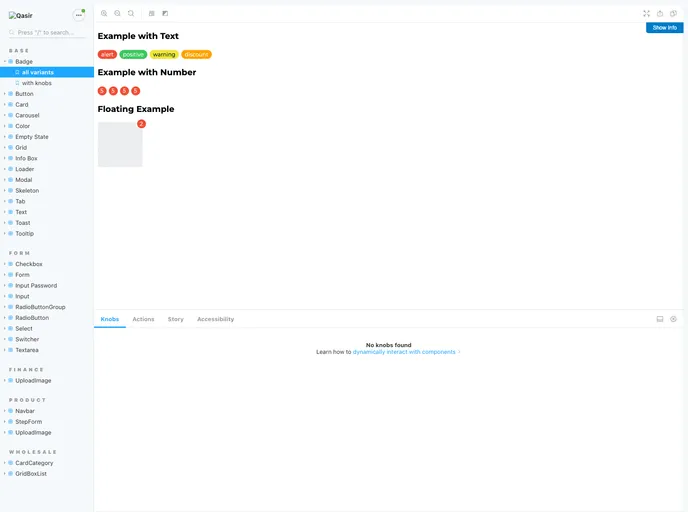
Task: Click the zoom out icon in toolbar
Action: click(x=117, y=13)
